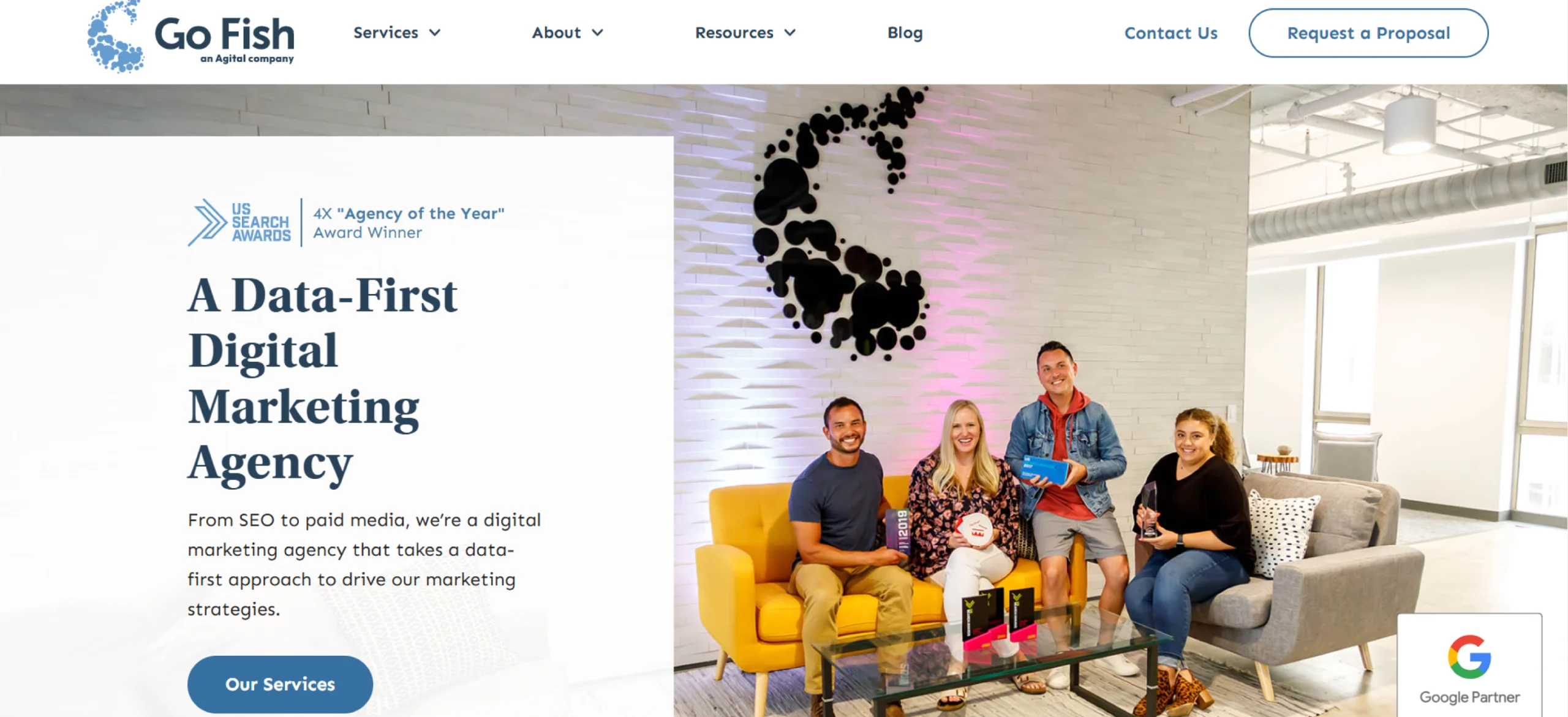This screenshot has width=1568, height=717.
Task: Open the Resources menu item
Action: tap(734, 32)
